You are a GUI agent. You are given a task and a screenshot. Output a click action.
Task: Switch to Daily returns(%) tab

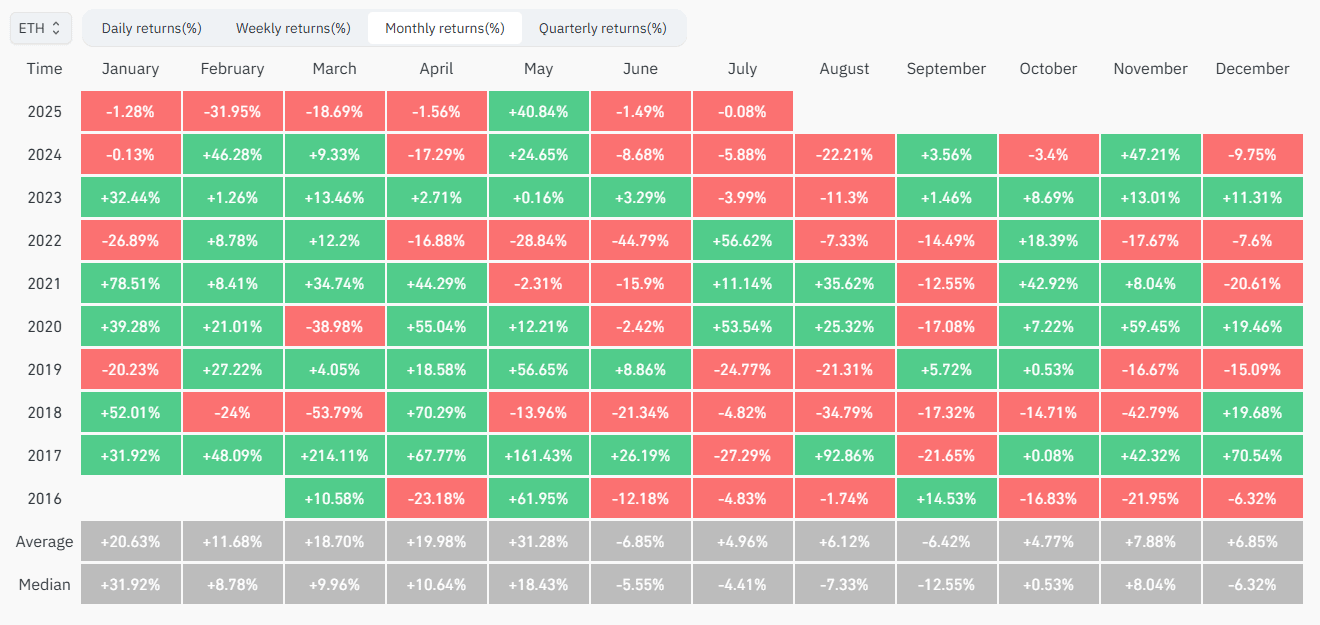pyautogui.click(x=151, y=28)
